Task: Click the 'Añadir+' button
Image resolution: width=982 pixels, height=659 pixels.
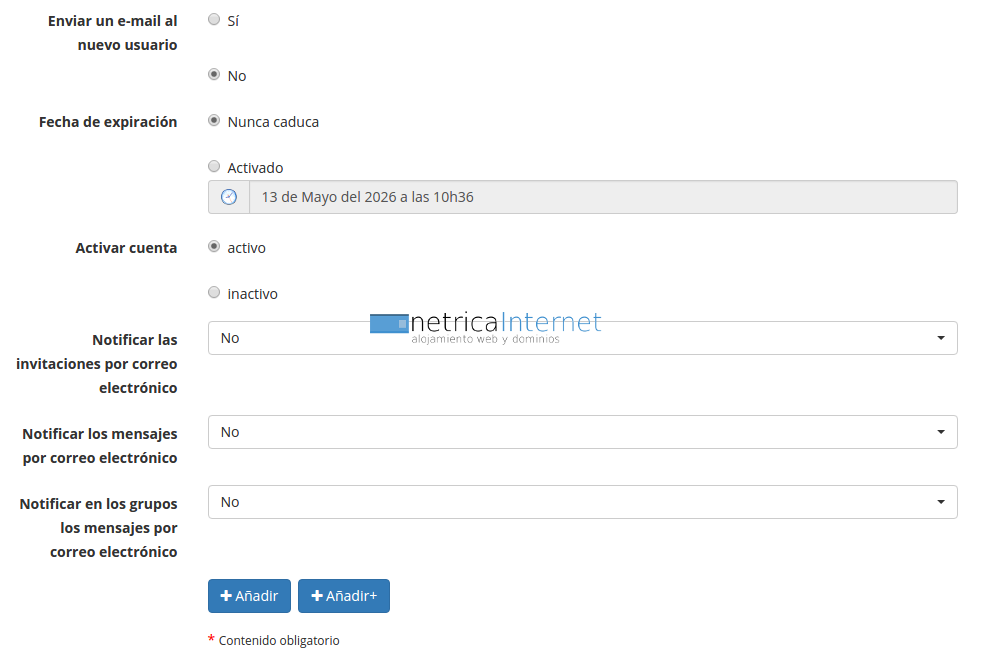Action: (x=344, y=596)
